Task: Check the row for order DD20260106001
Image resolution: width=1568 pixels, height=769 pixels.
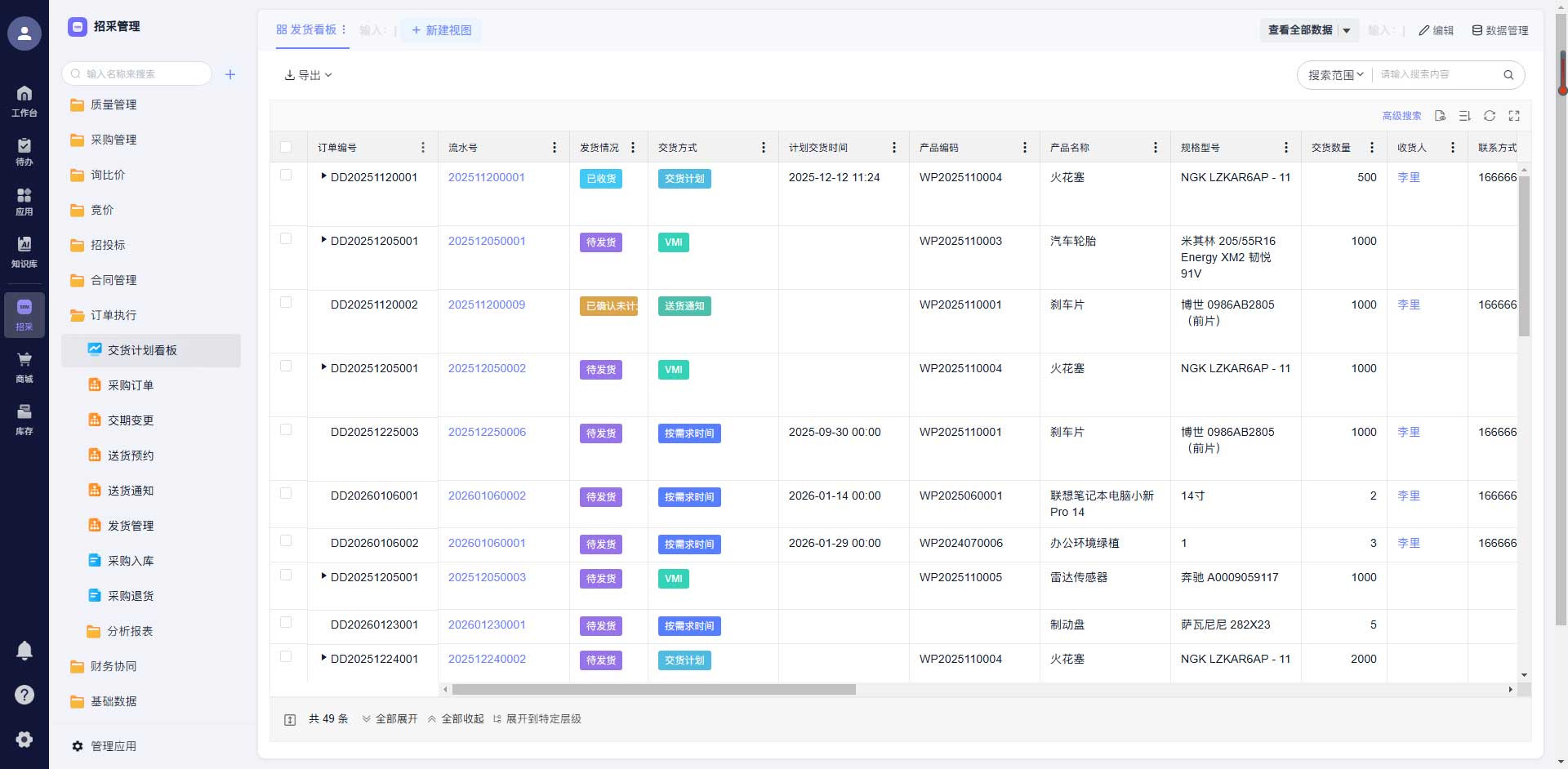Action: 286,493
